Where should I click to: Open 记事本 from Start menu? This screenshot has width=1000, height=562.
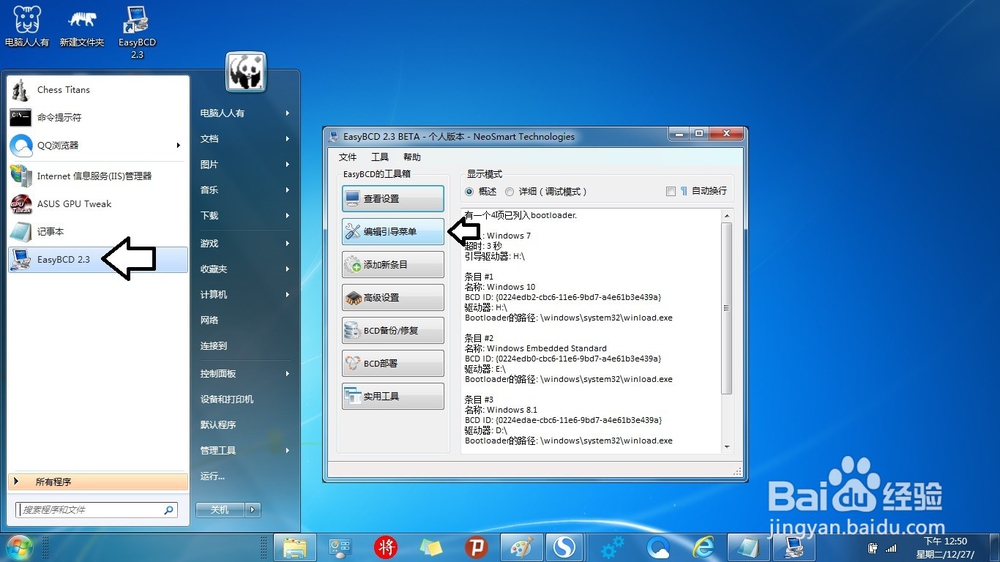[98, 232]
